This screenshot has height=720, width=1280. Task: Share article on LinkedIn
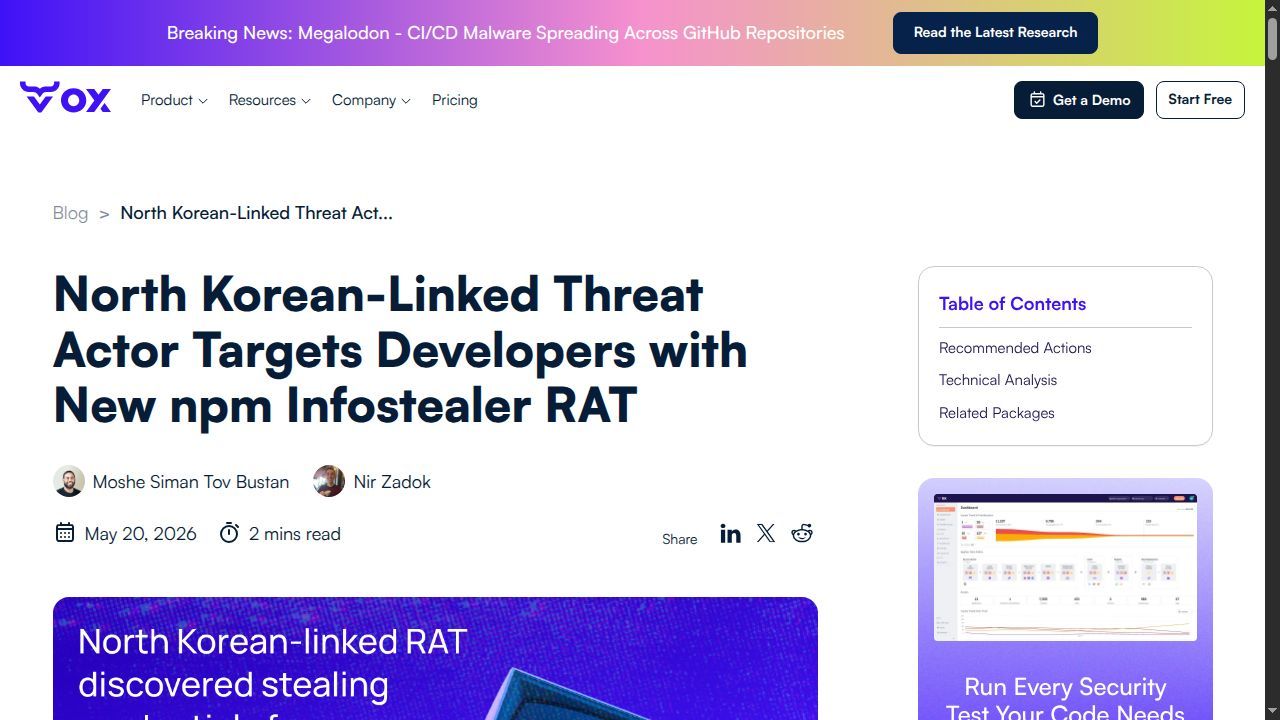(730, 534)
